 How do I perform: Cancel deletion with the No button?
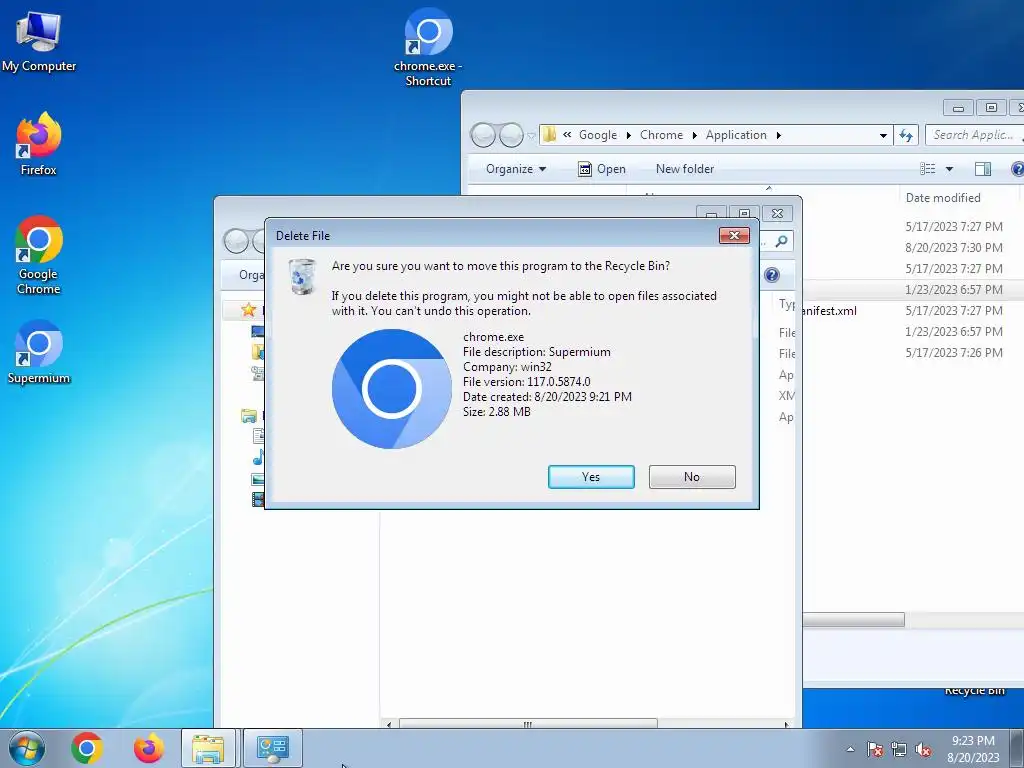692,477
